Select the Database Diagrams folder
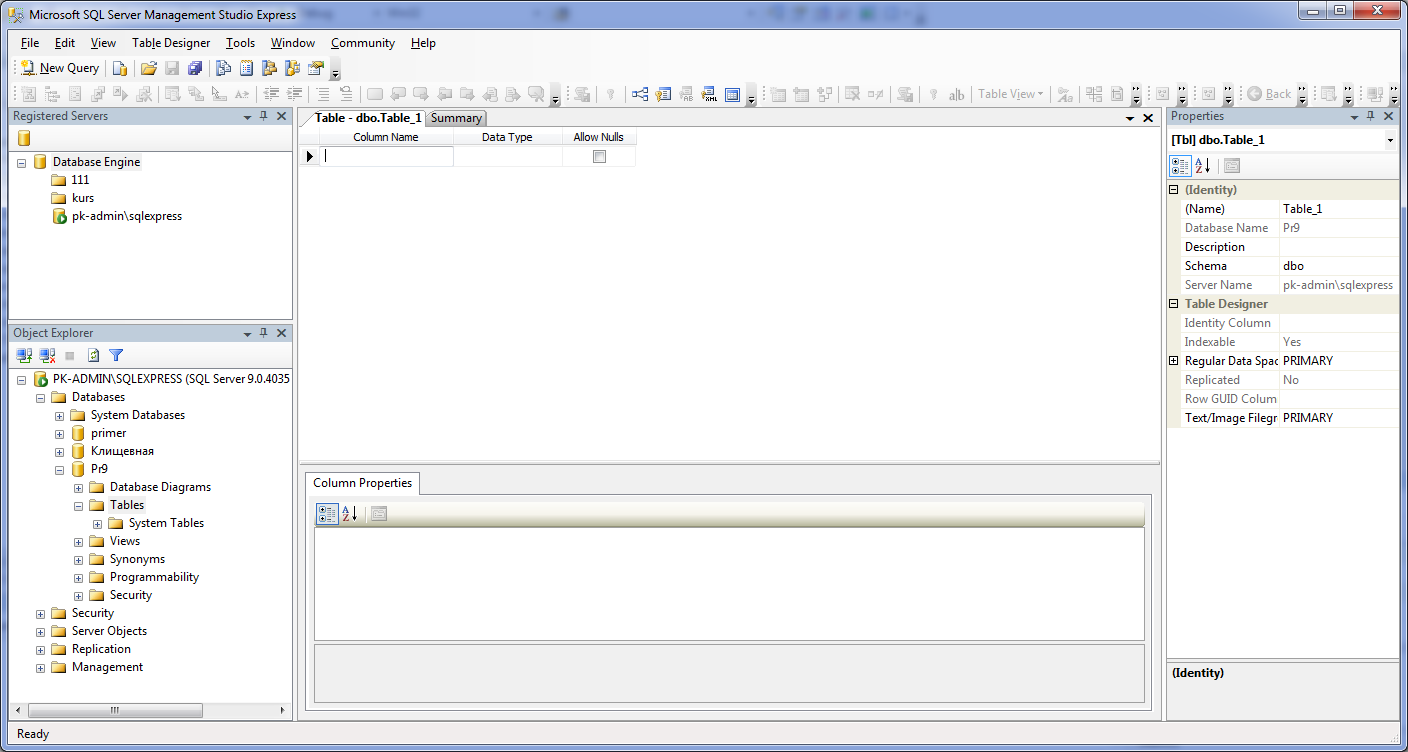This screenshot has height=752, width=1408. [x=160, y=487]
